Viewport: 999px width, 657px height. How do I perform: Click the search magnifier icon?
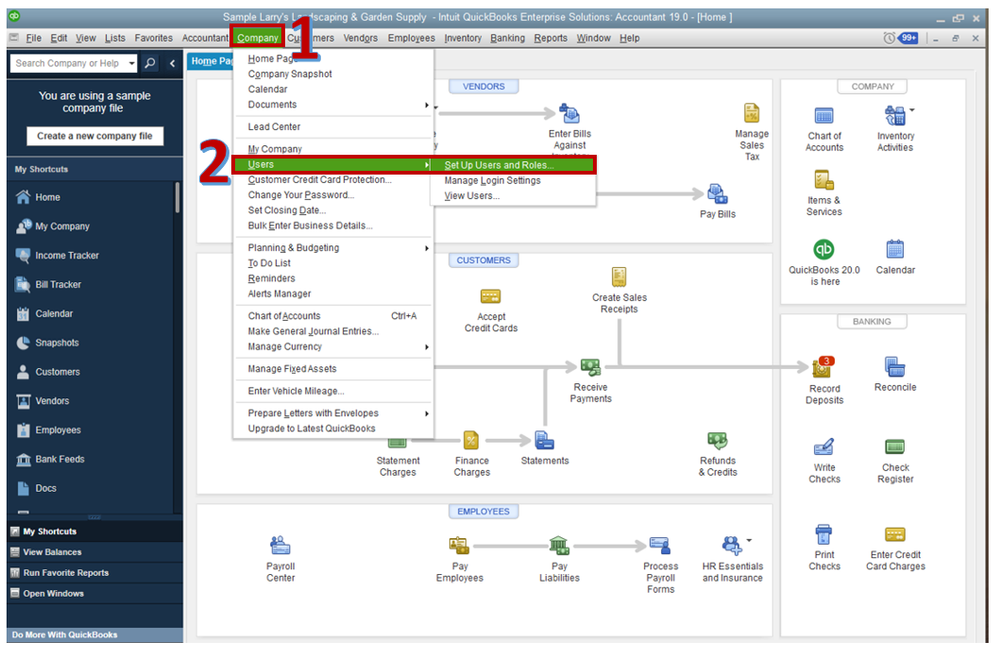click(150, 63)
